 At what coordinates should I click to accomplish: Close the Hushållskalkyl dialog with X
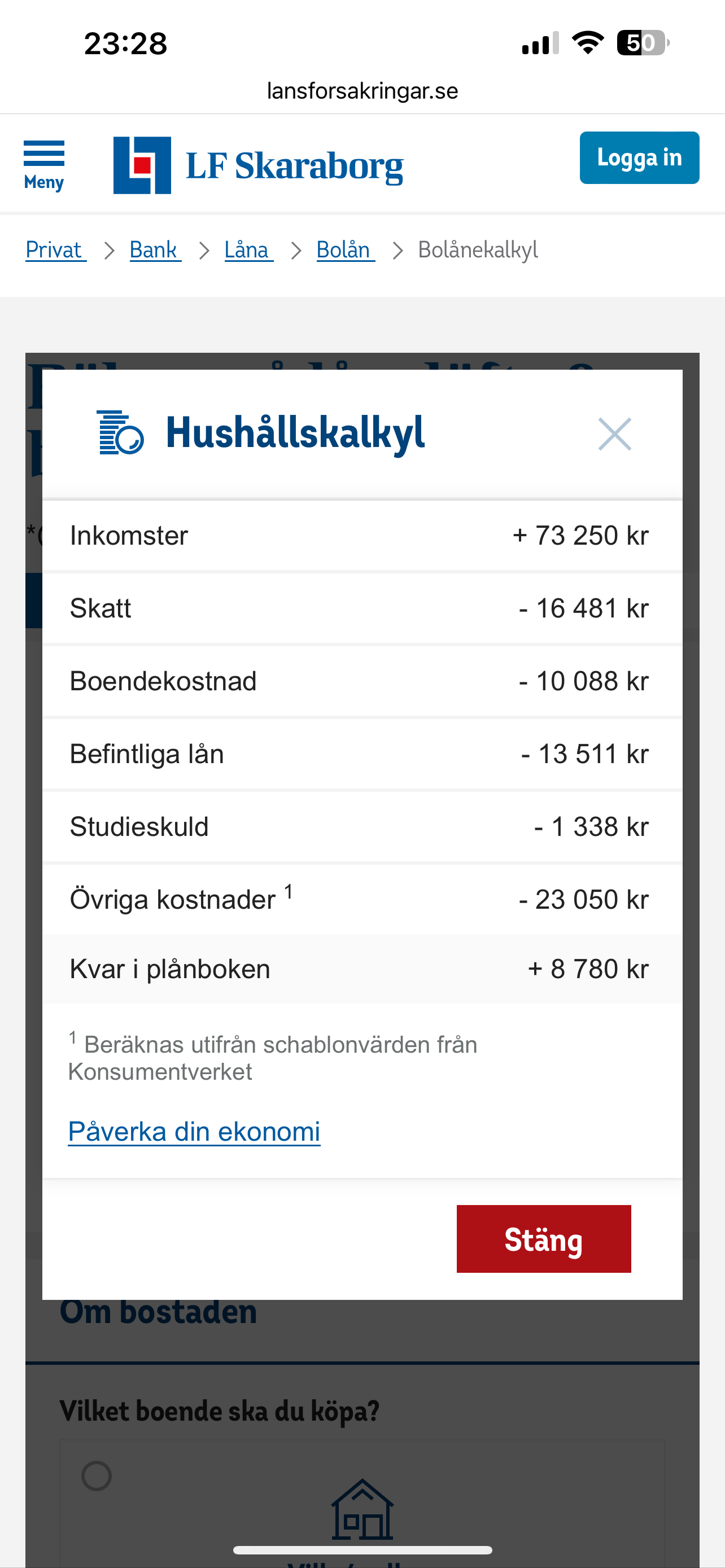[614, 434]
